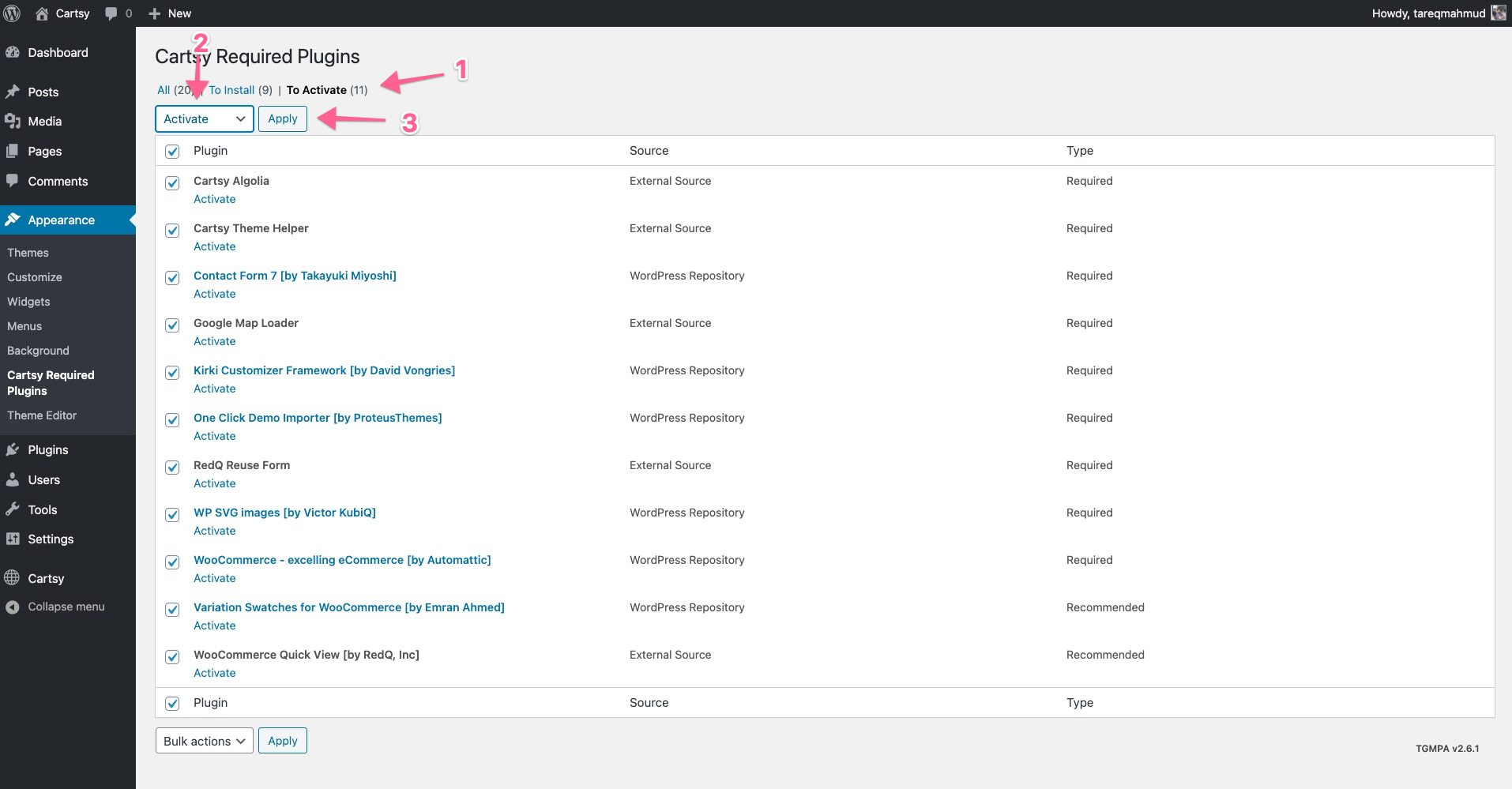Go to Themes under Appearance
The height and width of the screenshot is (789, 1512).
click(x=28, y=253)
